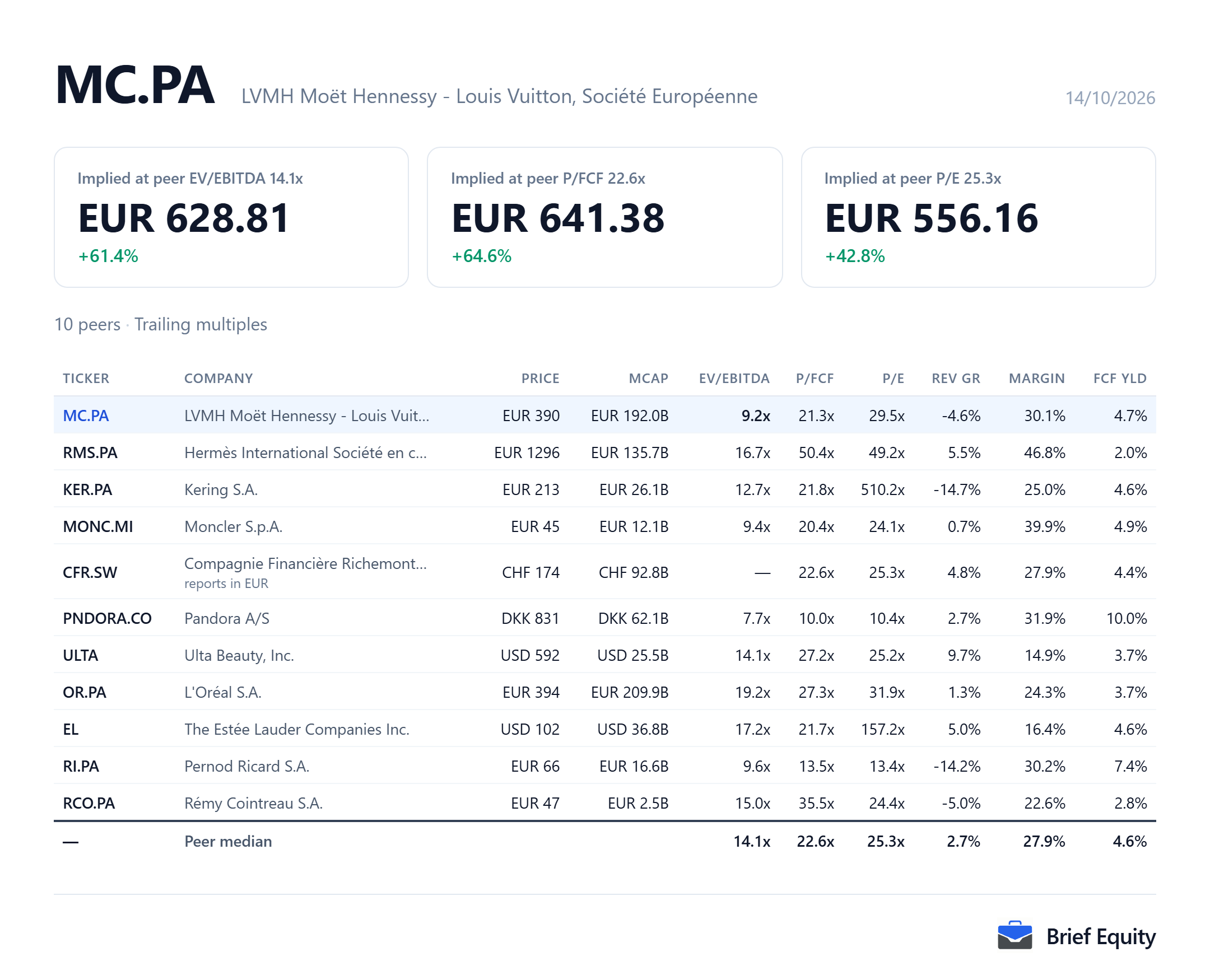Select the PNDORA.CO ticker
This screenshot has height=980, width=1210.
coord(108,618)
